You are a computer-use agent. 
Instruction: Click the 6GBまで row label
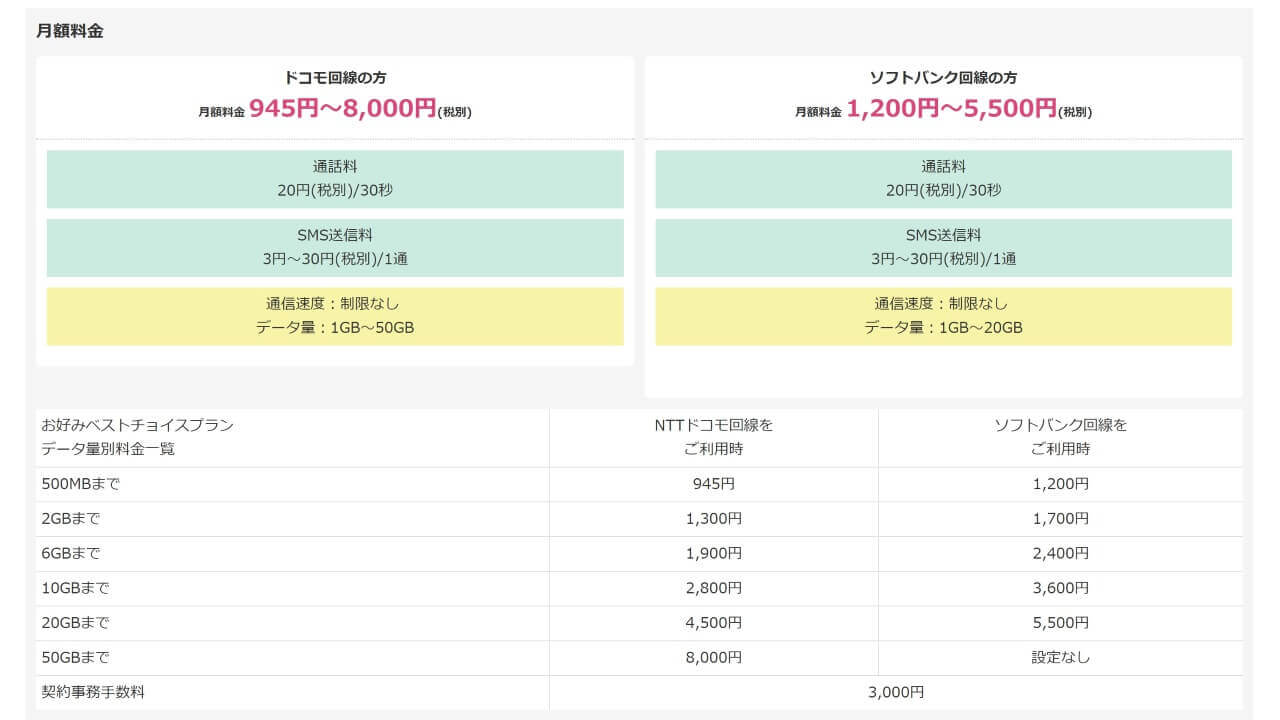click(x=71, y=554)
